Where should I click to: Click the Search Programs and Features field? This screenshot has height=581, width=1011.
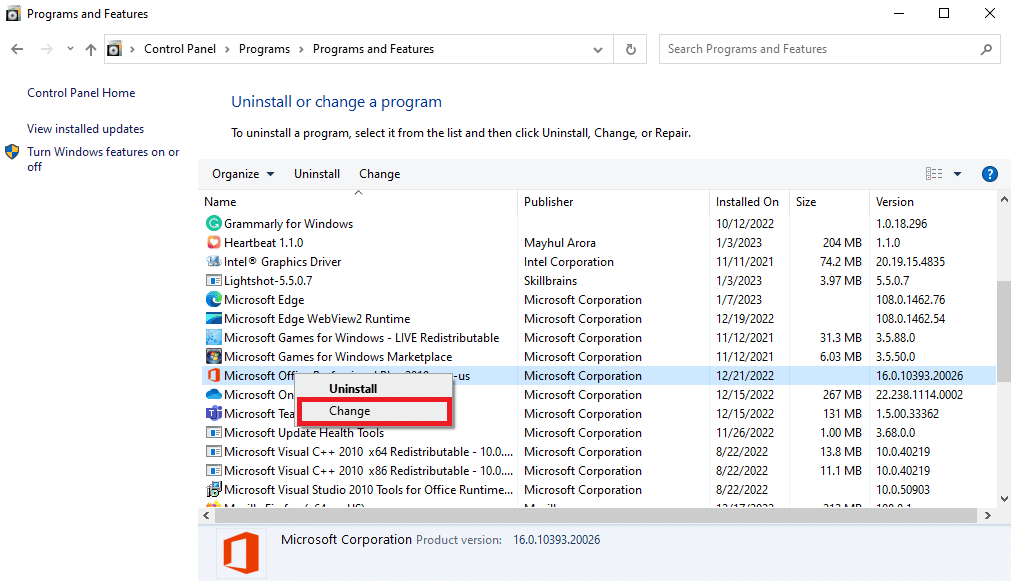830,49
